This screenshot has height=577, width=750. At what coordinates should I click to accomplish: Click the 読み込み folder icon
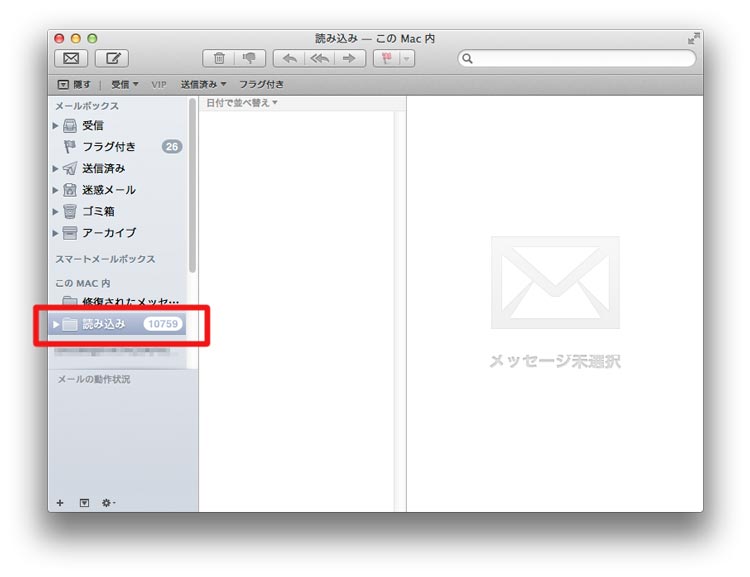tap(70, 324)
